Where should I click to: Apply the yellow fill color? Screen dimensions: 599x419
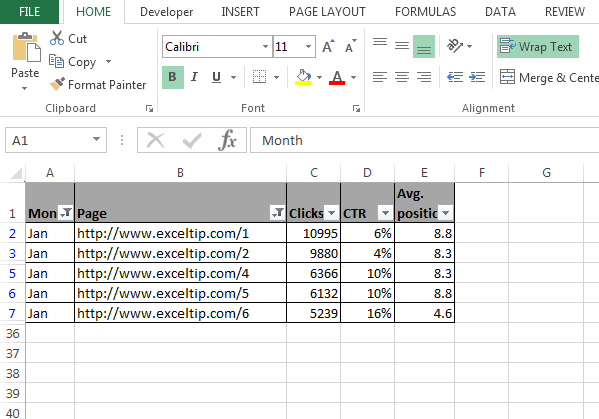click(x=303, y=77)
